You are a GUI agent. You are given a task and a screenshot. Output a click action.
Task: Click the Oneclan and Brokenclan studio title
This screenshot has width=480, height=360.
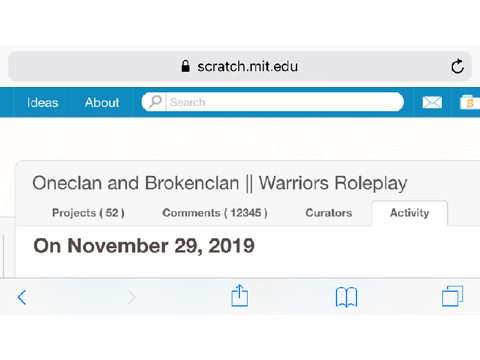click(x=220, y=183)
